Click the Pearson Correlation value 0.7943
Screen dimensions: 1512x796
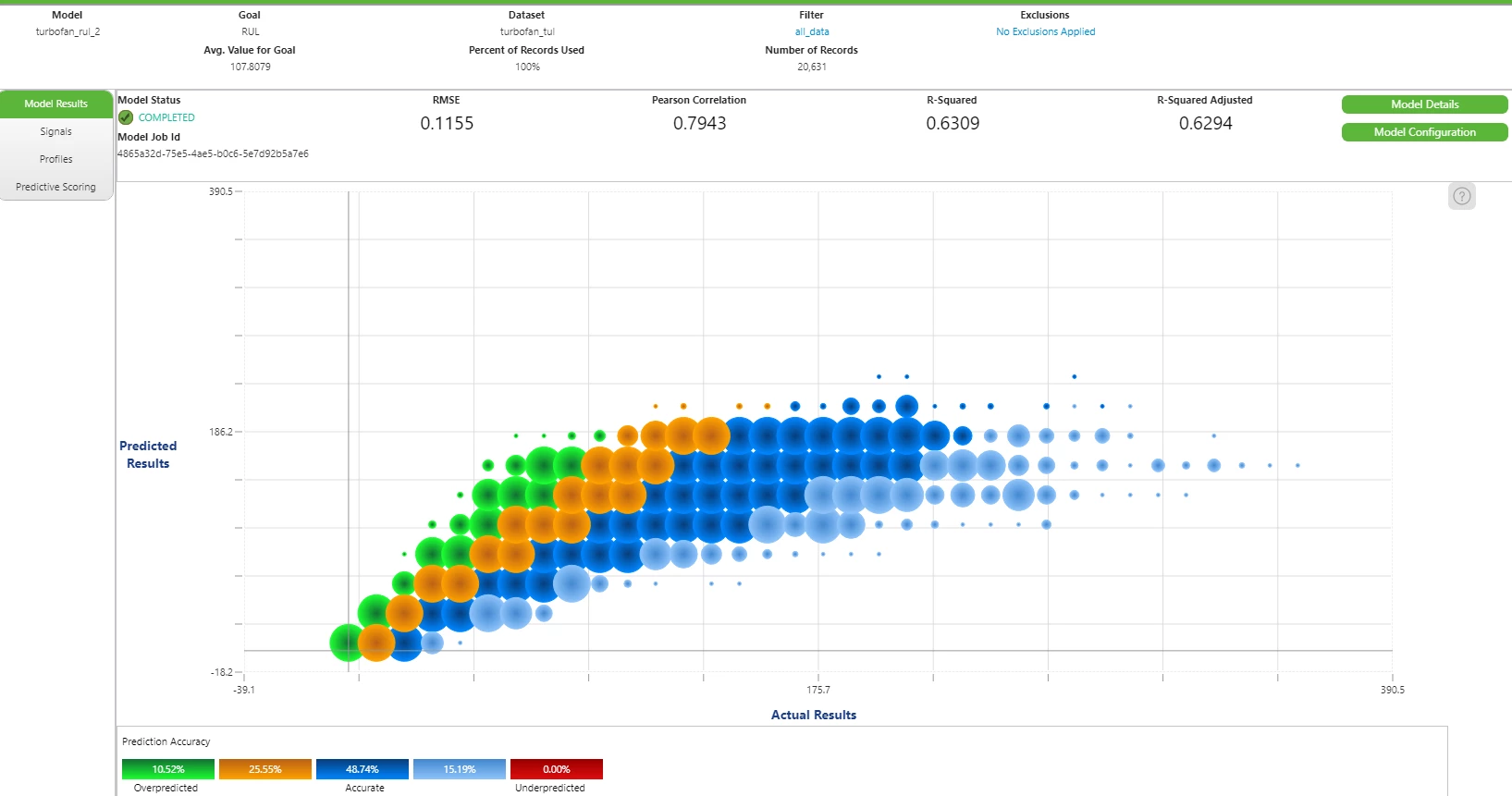(699, 123)
